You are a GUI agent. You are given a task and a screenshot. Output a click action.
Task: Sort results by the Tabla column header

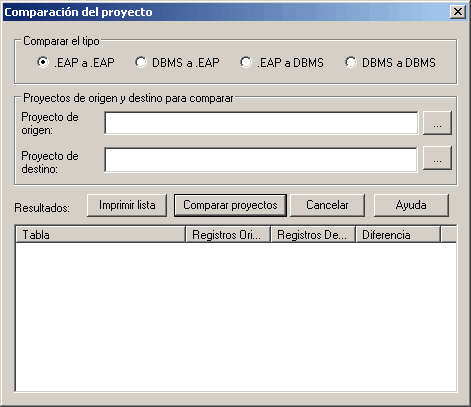click(x=100, y=235)
